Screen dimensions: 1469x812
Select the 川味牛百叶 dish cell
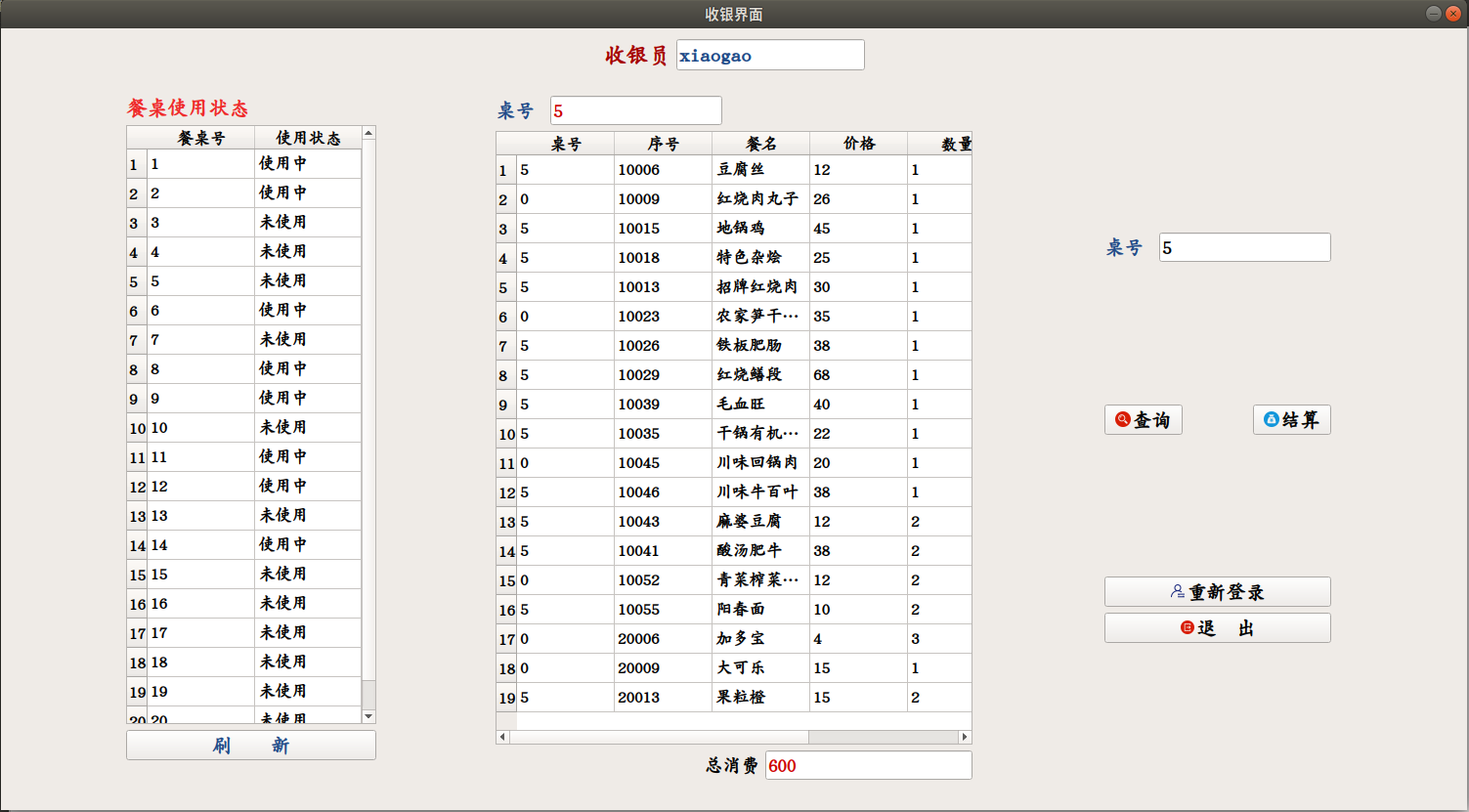pos(761,492)
